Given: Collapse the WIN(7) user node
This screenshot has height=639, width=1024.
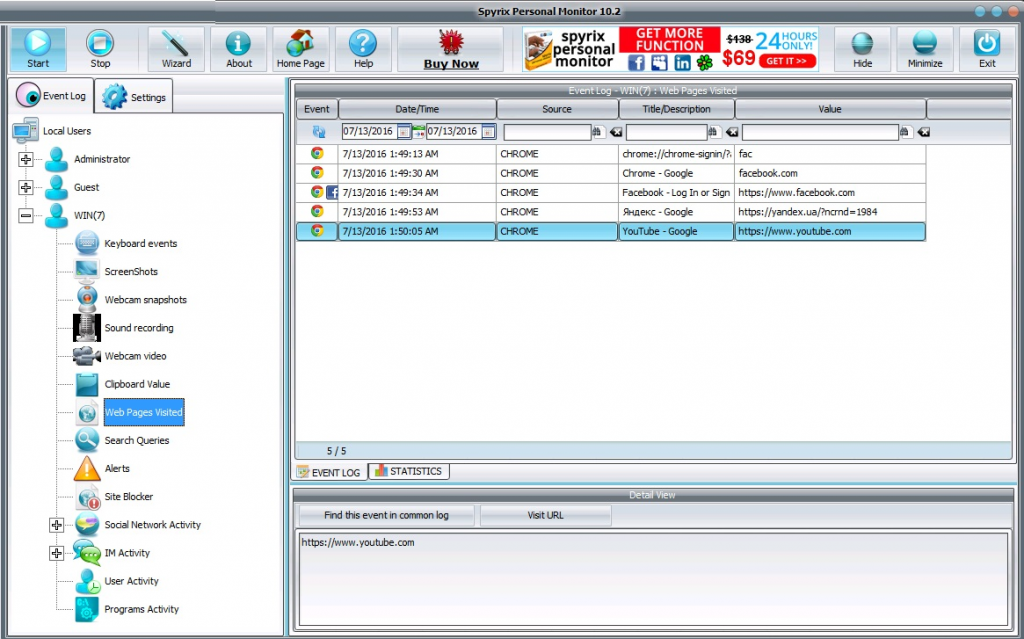Looking at the screenshot, I should pos(26,216).
